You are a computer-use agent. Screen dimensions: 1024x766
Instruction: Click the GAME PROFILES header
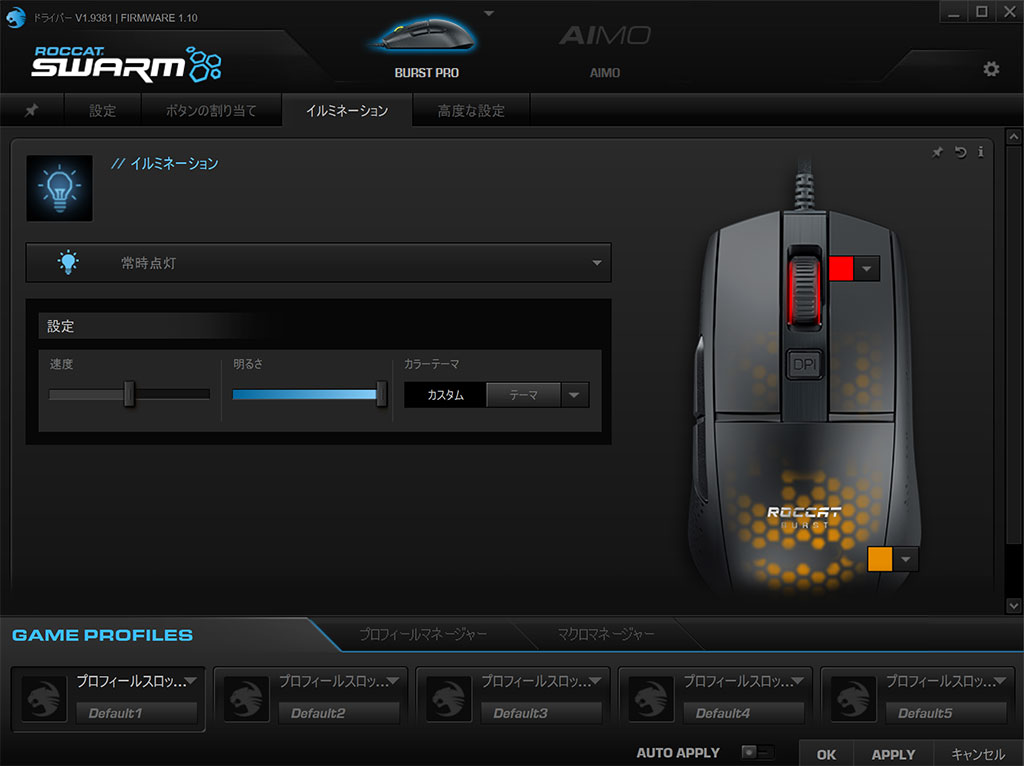click(103, 635)
